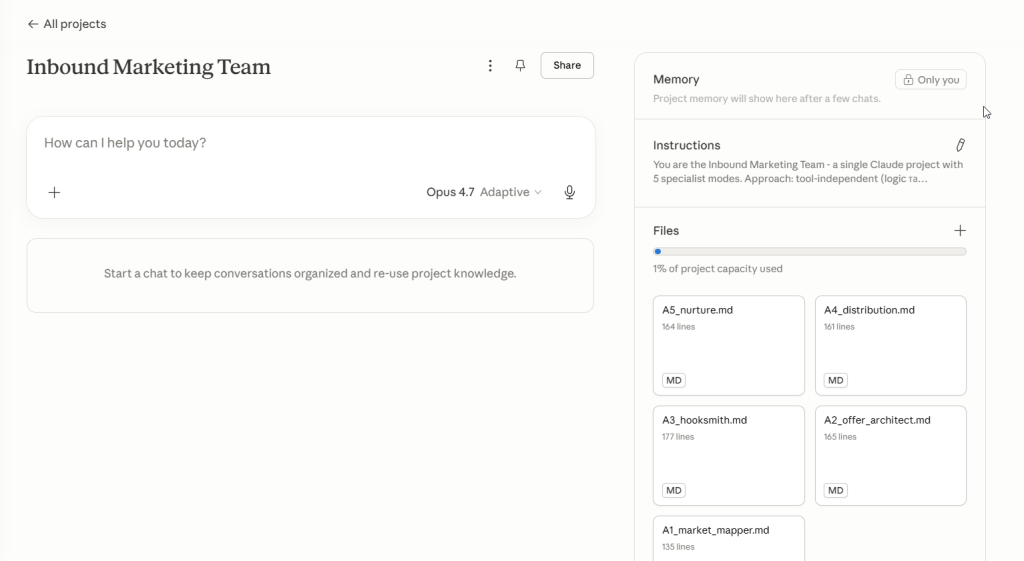The height and width of the screenshot is (561, 1024).
Task: Open the Opus 4.7 Adaptive model dropdown
Action: tap(484, 192)
